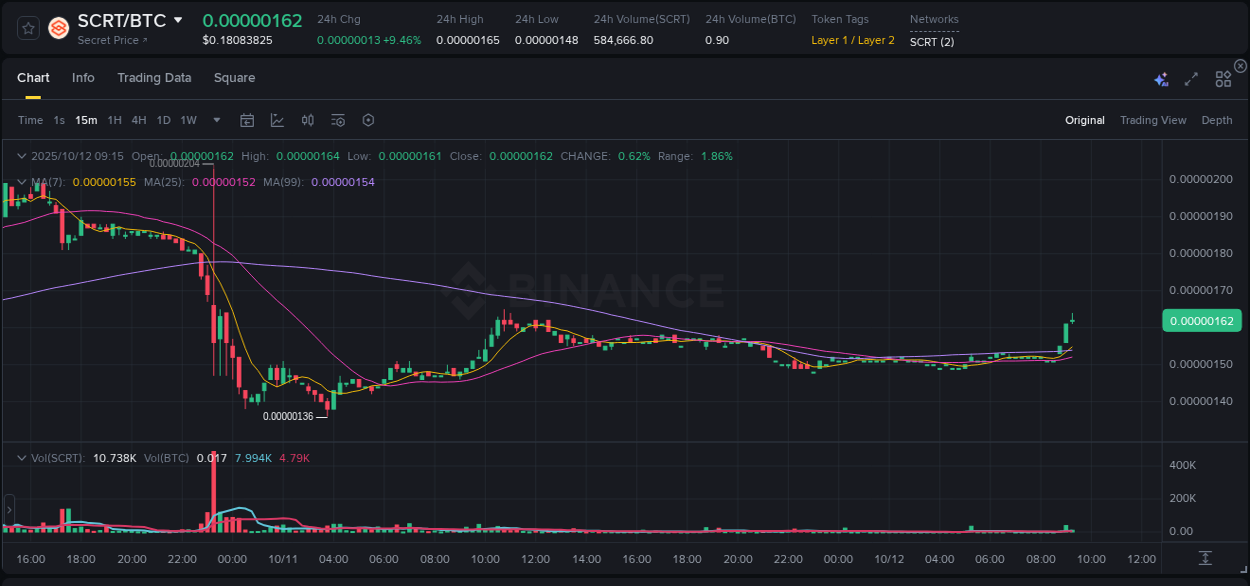Viewport: 1250px width, 586px height.
Task: Toggle the favorite star for SCRT/BTC
Action: point(27,28)
